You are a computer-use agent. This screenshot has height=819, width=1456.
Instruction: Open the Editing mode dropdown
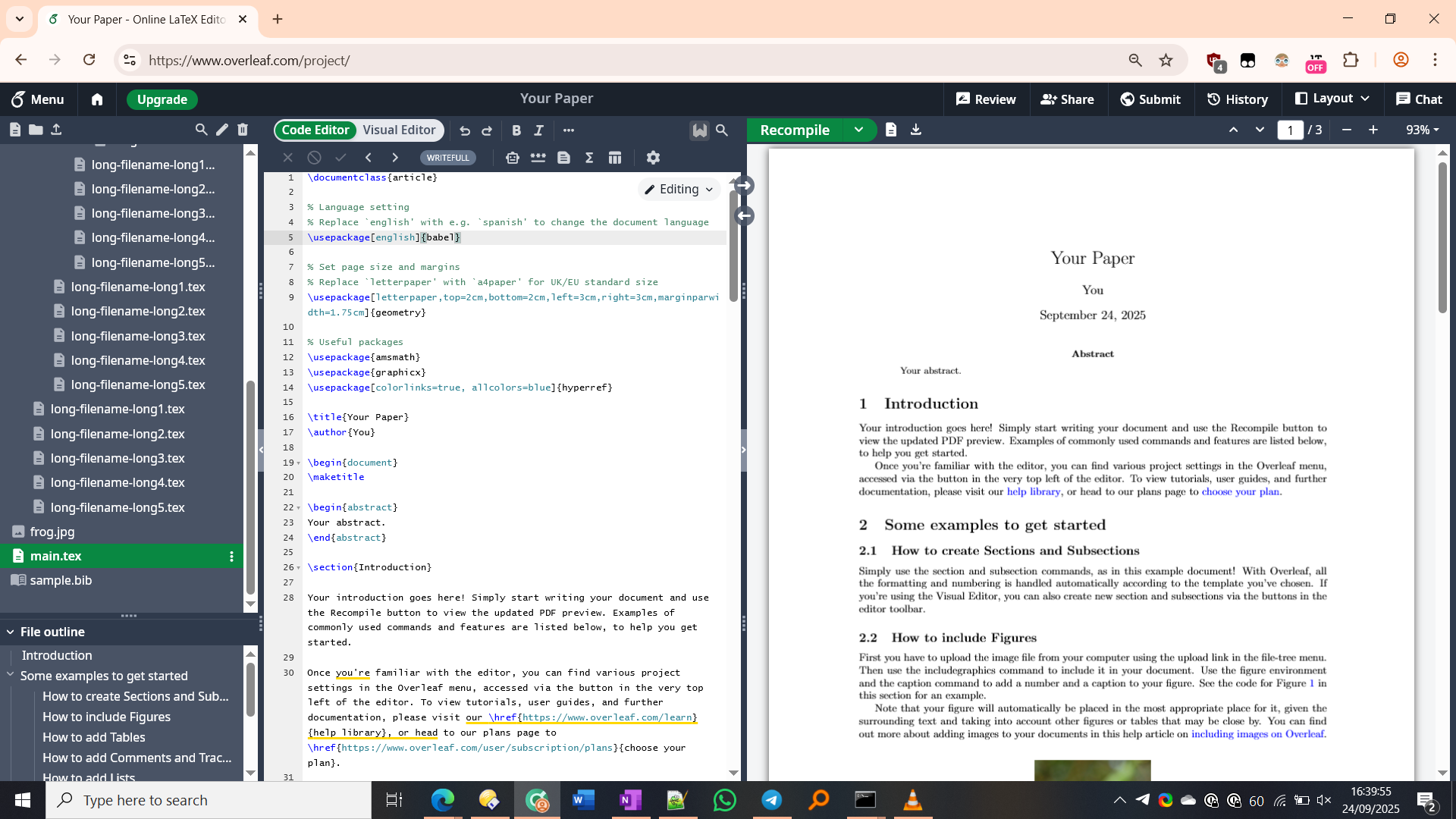[679, 190]
